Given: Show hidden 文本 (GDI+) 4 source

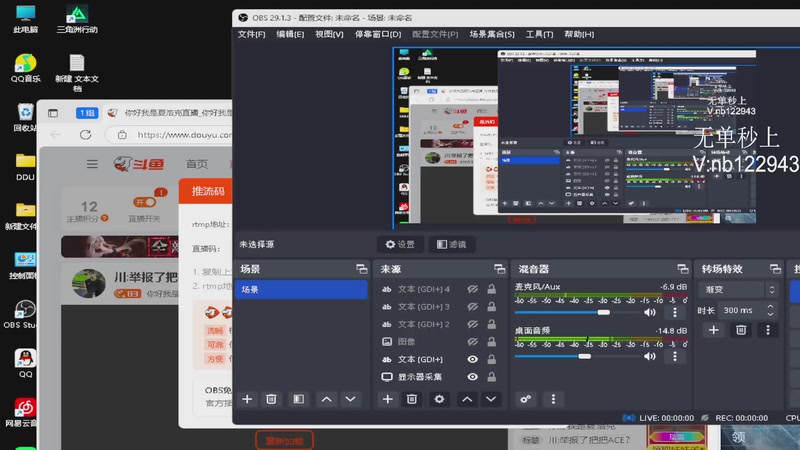Looking at the screenshot, I should 472,289.
